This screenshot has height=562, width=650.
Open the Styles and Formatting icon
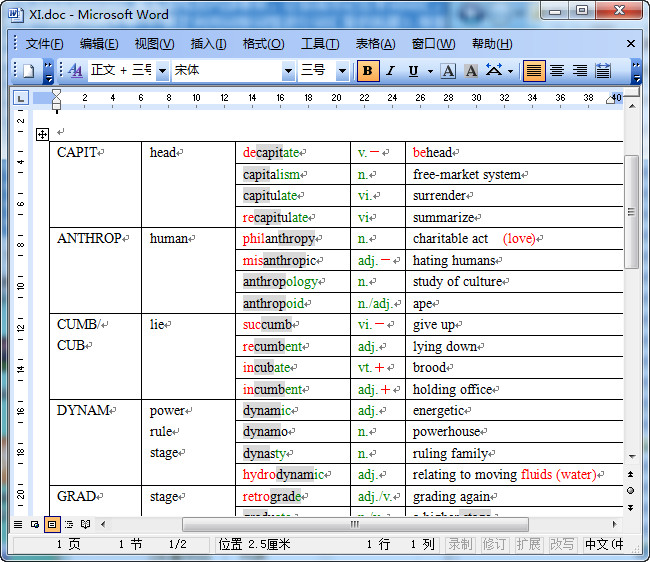[75, 71]
